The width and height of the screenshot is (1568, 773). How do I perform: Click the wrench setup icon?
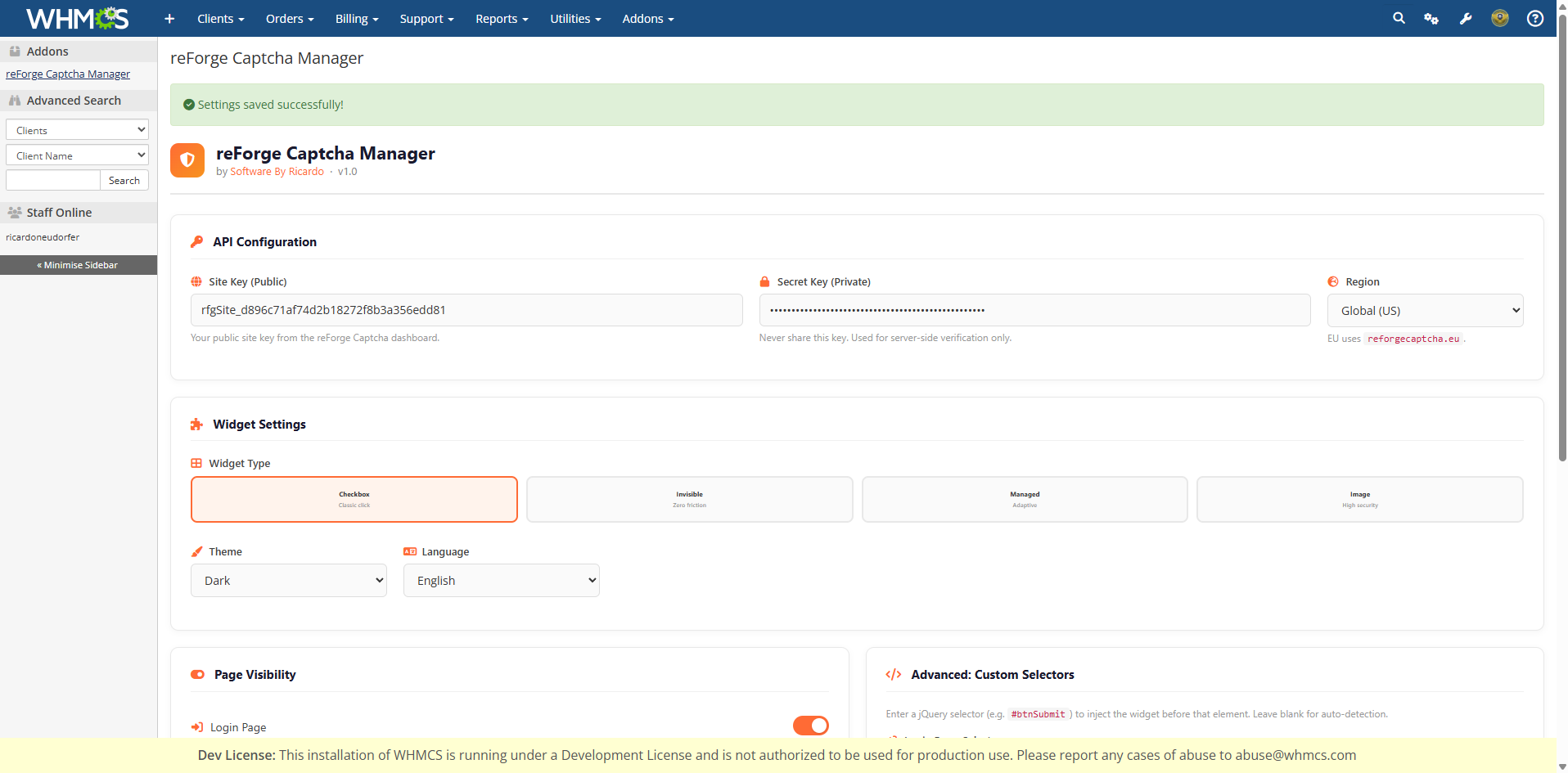click(1466, 19)
